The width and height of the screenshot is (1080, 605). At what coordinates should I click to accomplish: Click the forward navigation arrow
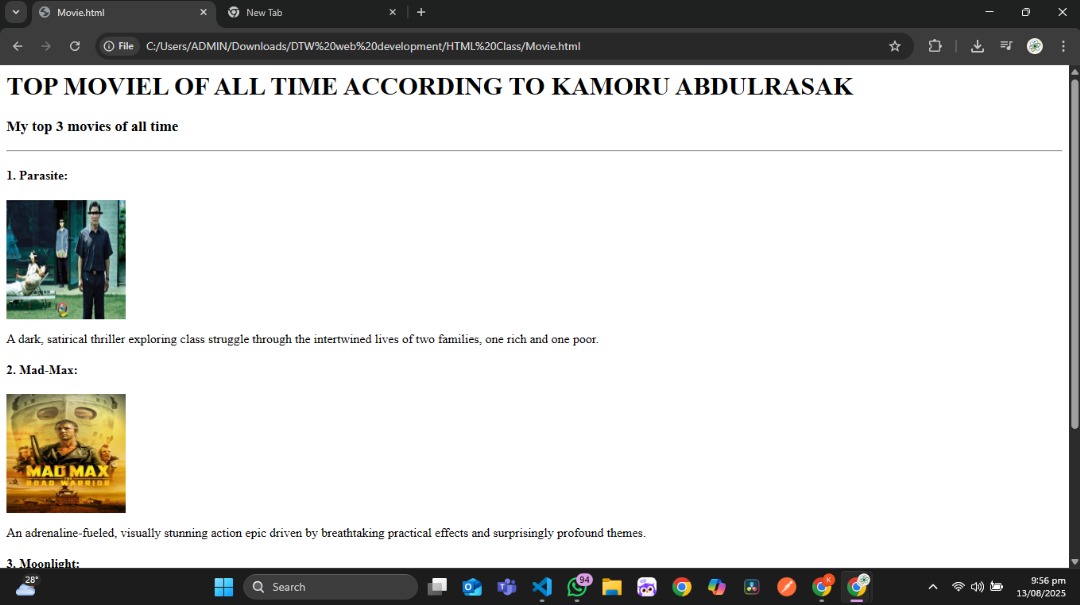[x=46, y=46]
